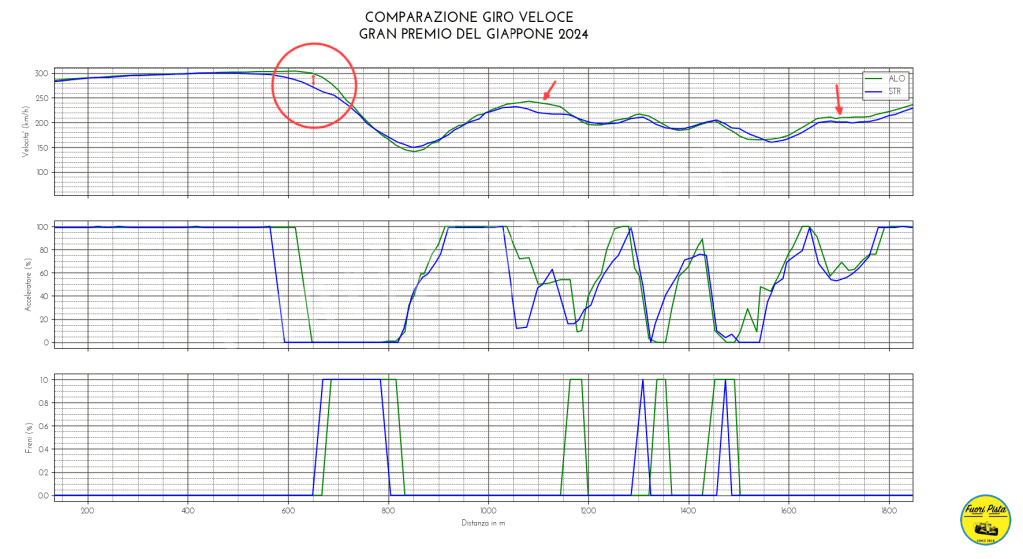
Task: Click the 100 tick on the throttle axis
Action: click(x=42, y=227)
